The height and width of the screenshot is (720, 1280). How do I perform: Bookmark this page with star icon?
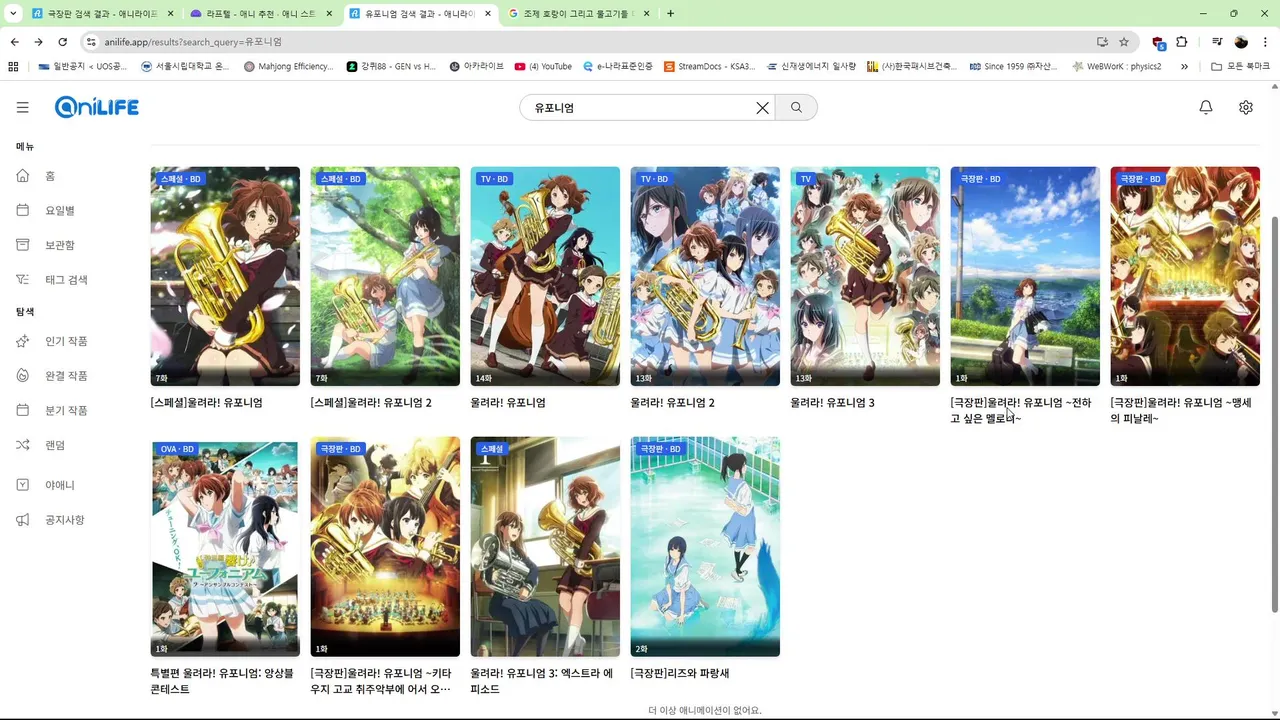[x=1124, y=42]
